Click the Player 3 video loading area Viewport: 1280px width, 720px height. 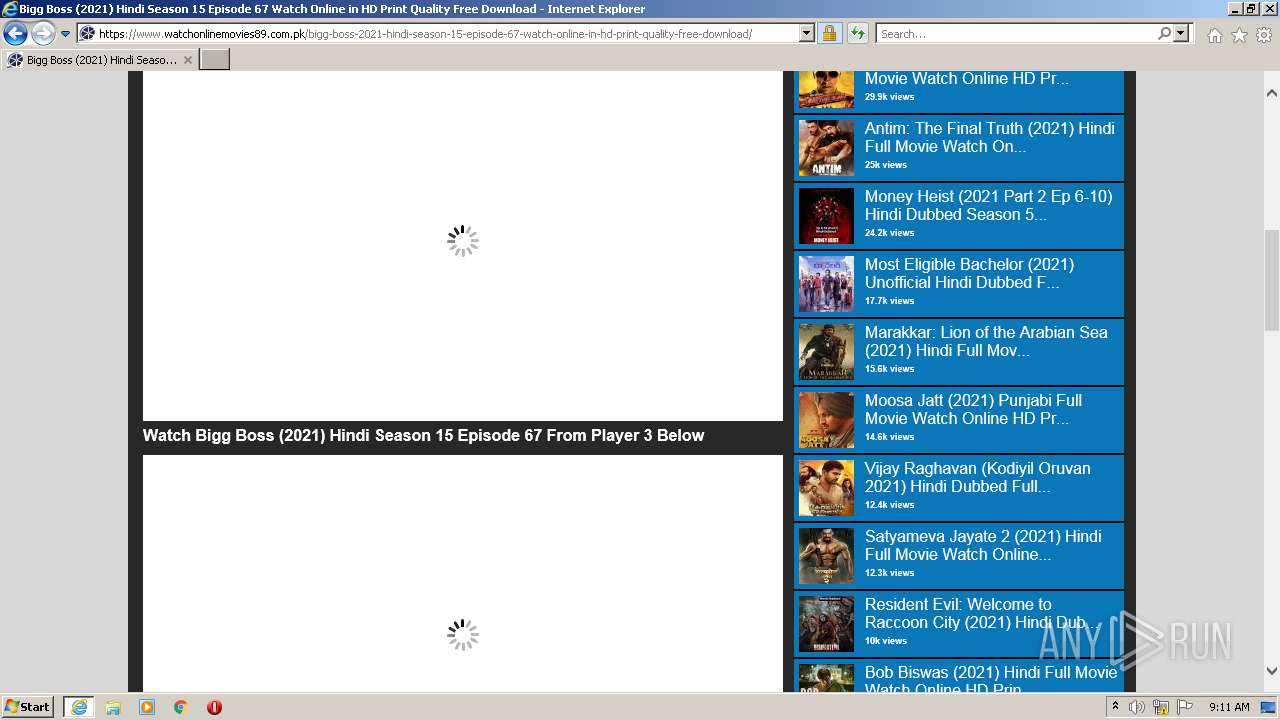point(463,574)
